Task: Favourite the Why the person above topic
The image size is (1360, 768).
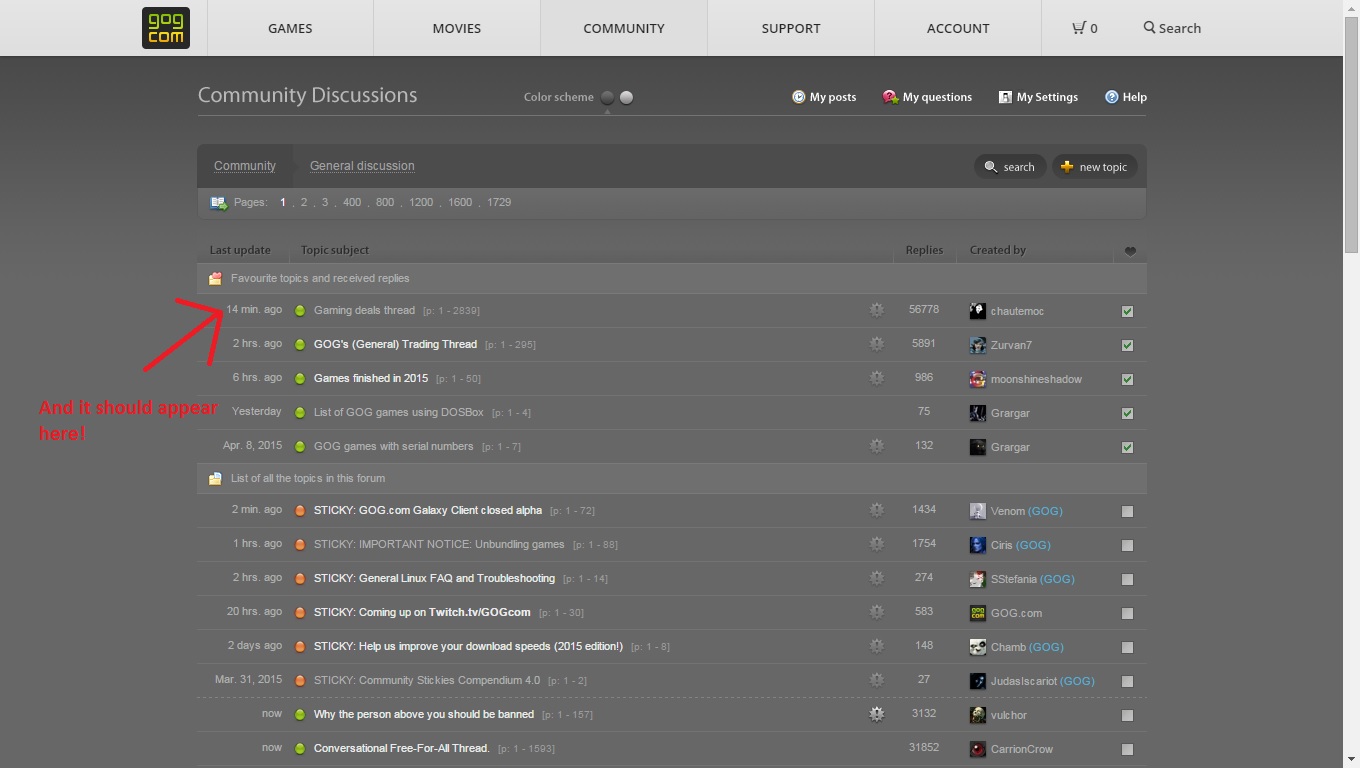Action: tap(1128, 715)
